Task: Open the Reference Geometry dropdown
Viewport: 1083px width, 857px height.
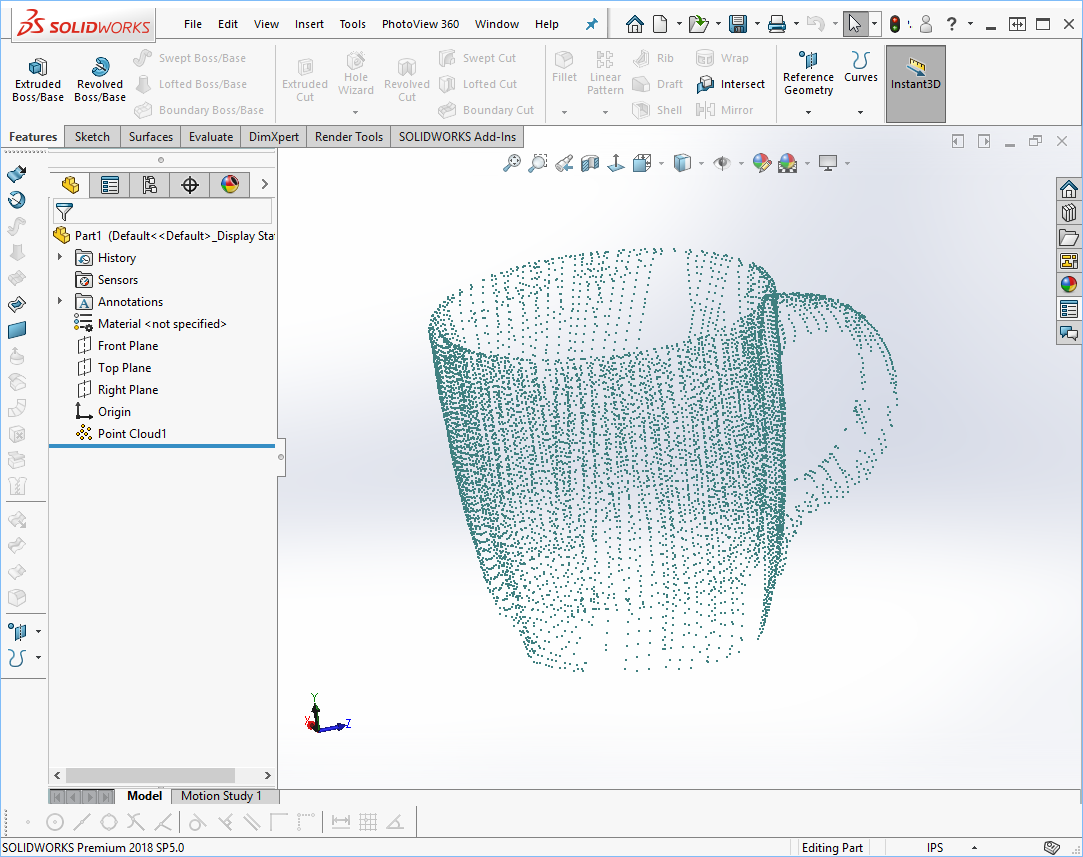Action: [808, 112]
